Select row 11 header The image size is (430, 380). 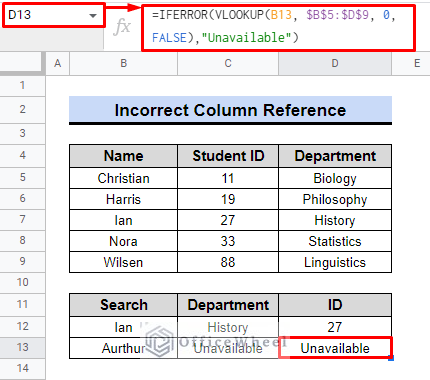22,305
